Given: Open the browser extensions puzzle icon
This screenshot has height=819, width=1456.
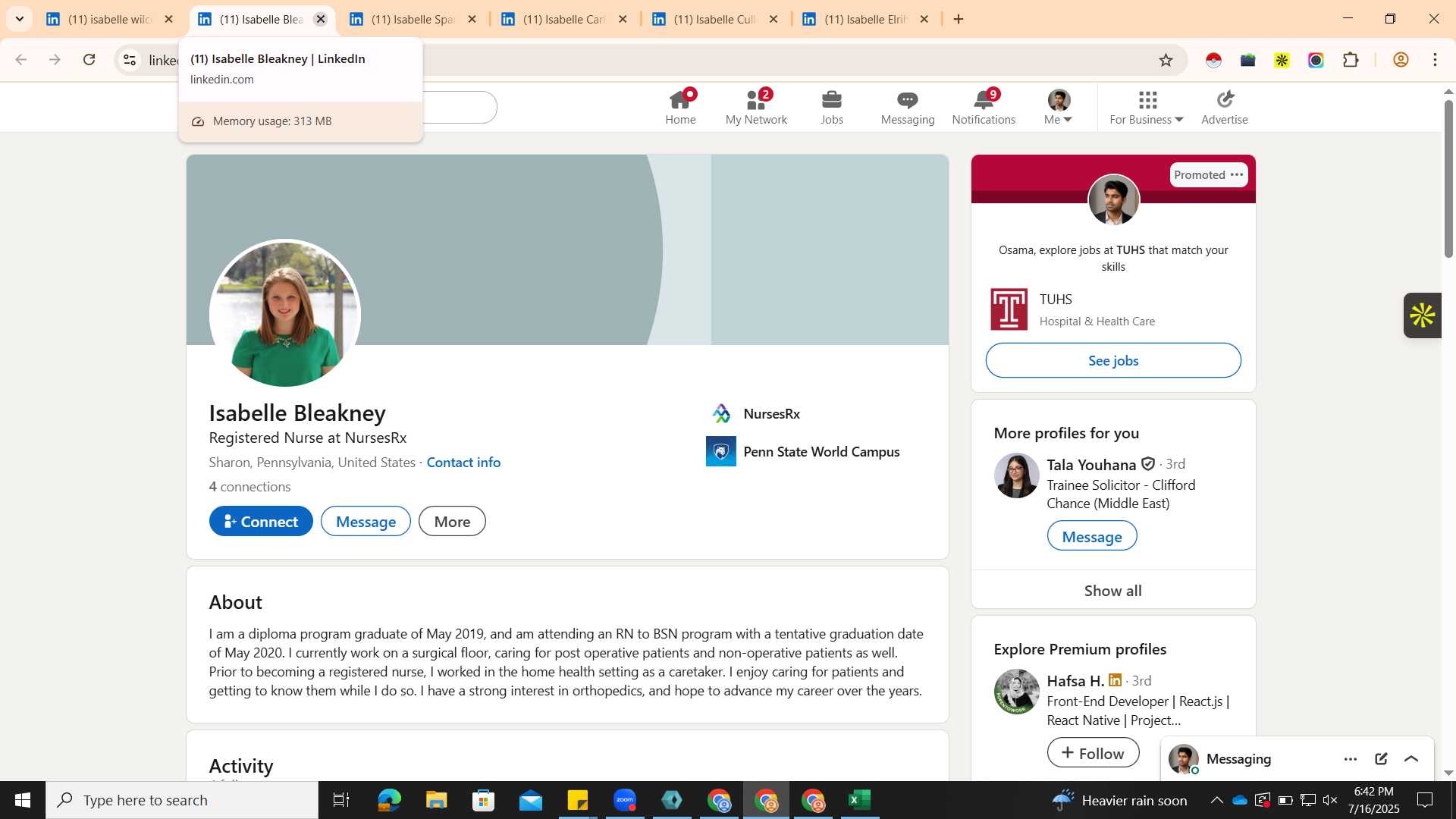Looking at the screenshot, I should 1351,60.
